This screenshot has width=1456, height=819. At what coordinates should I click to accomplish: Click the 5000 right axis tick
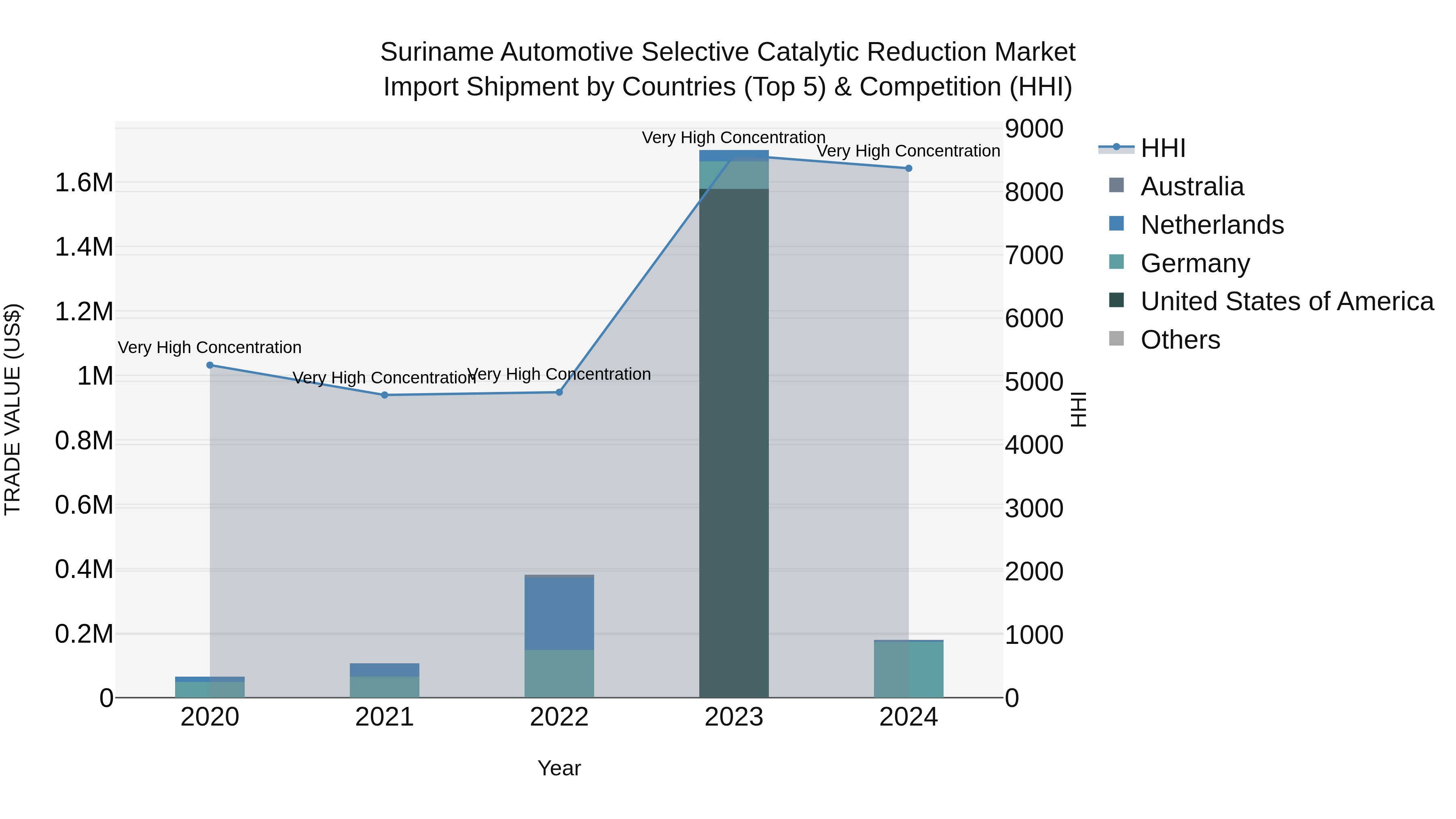[x=1034, y=381]
